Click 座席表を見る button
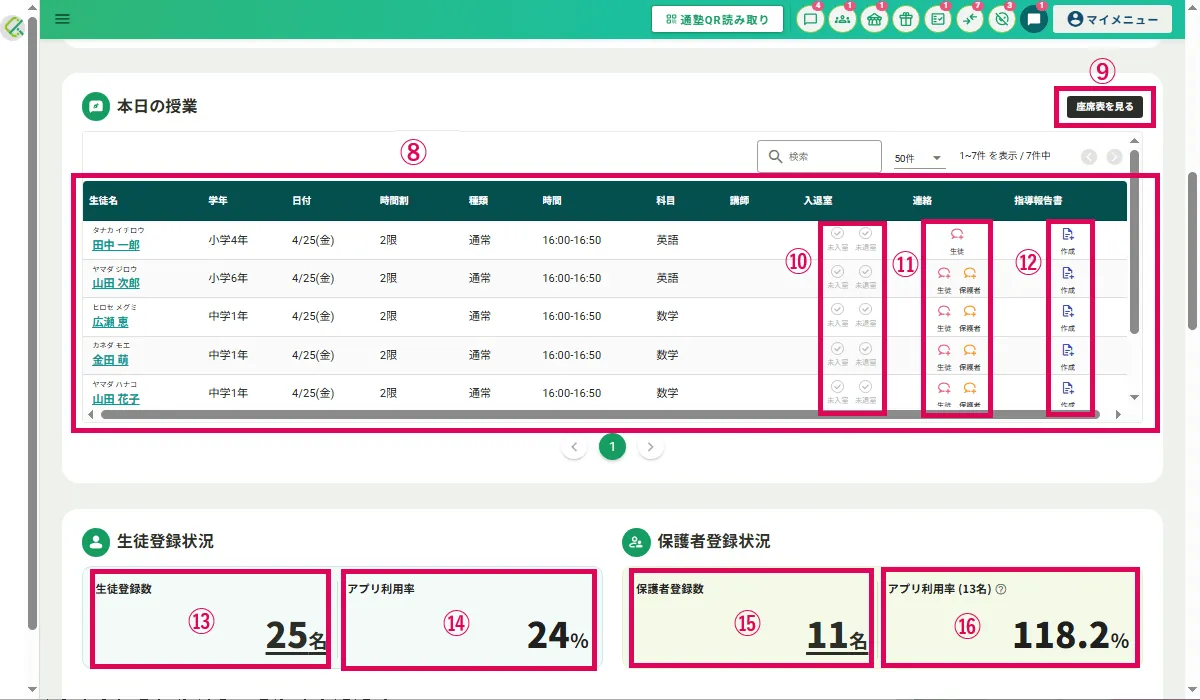 coord(1104,106)
